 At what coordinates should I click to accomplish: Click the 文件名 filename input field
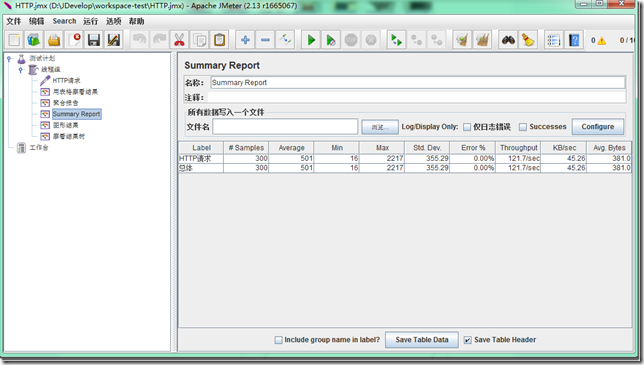[x=285, y=127]
